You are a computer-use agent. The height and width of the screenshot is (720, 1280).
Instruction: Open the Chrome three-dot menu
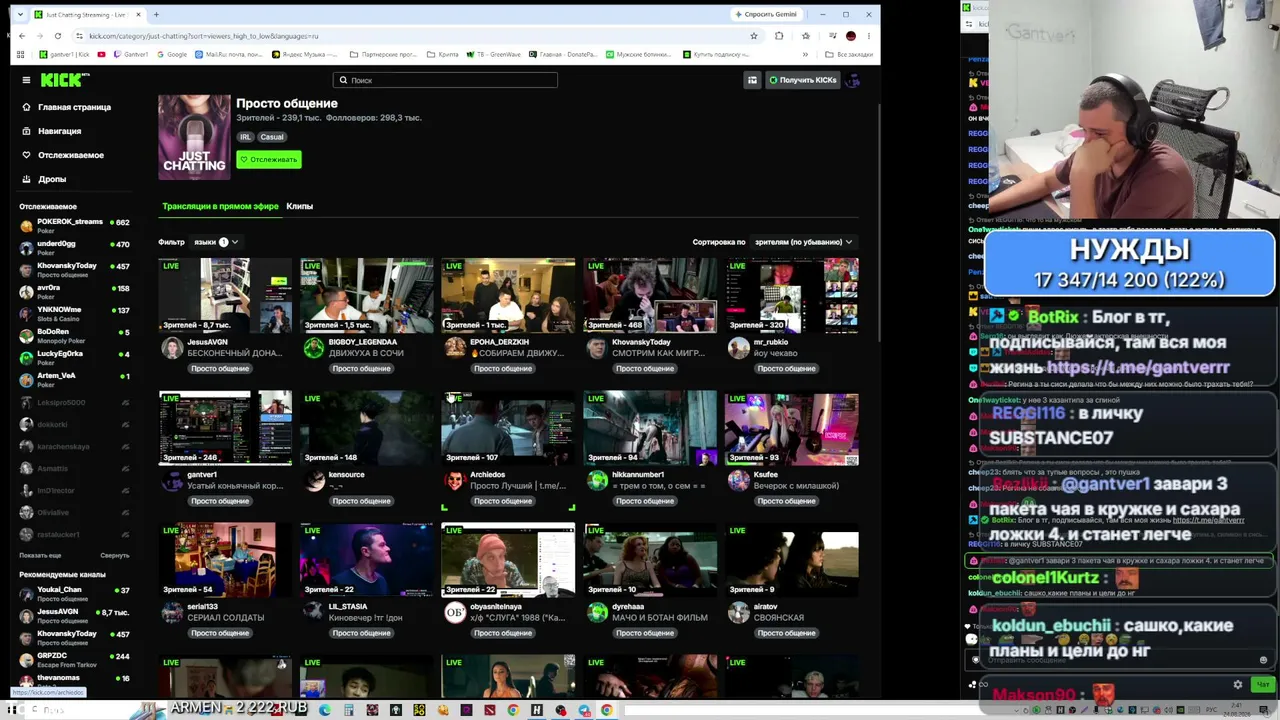coord(869,36)
